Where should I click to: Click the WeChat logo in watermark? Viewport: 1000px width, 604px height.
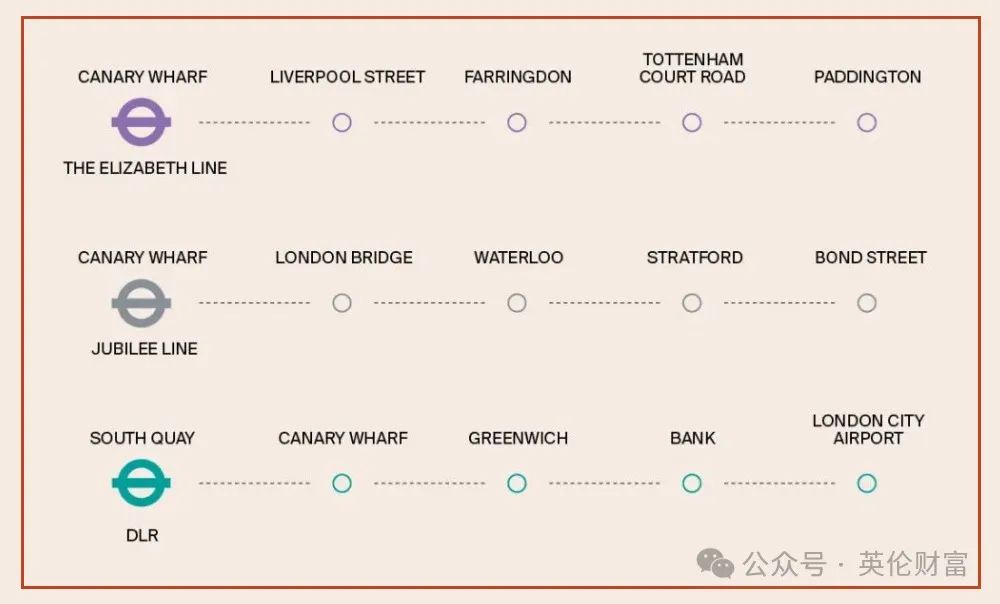click(x=715, y=564)
